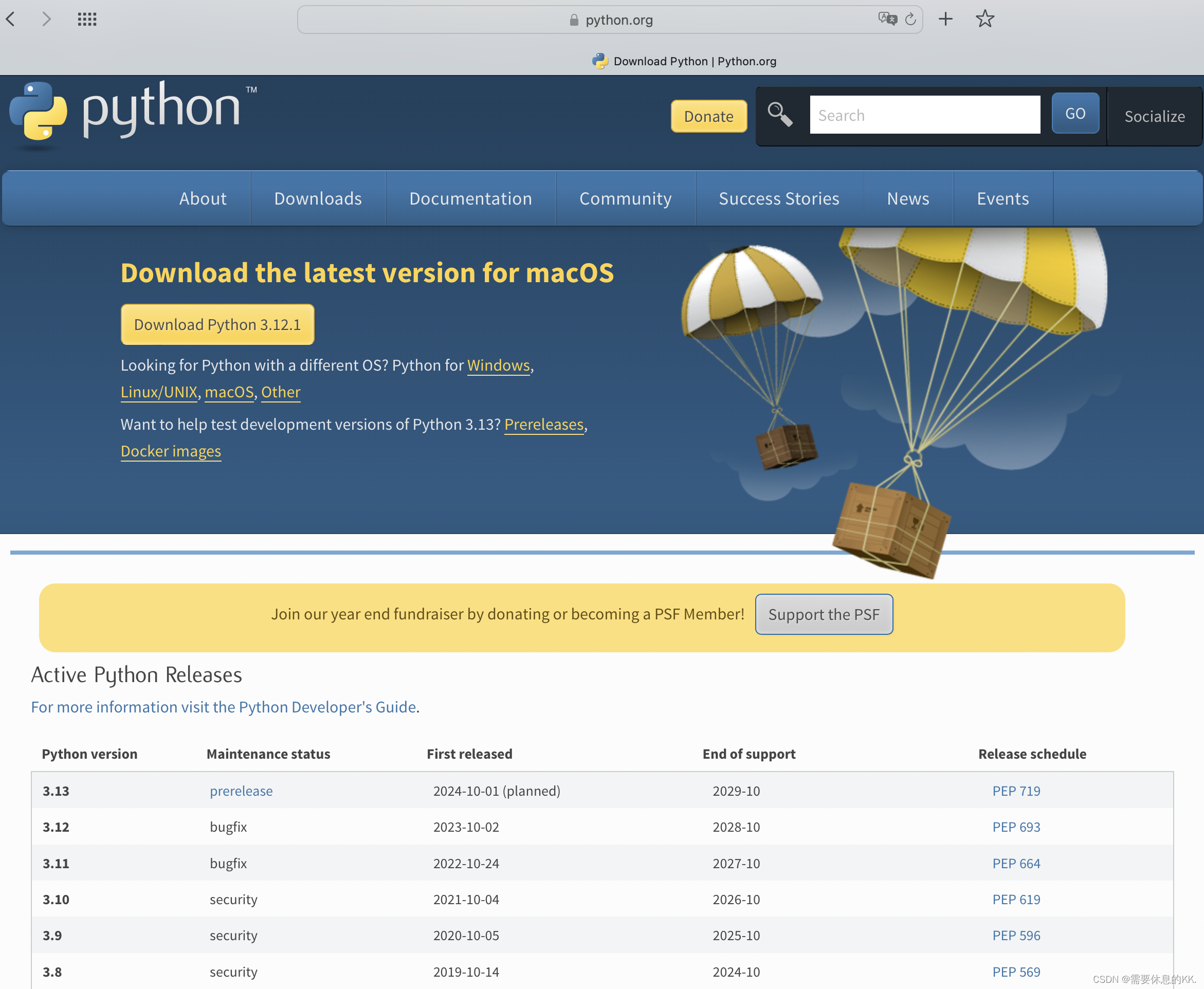
Task: Click the Support the PSF button
Action: coord(824,614)
